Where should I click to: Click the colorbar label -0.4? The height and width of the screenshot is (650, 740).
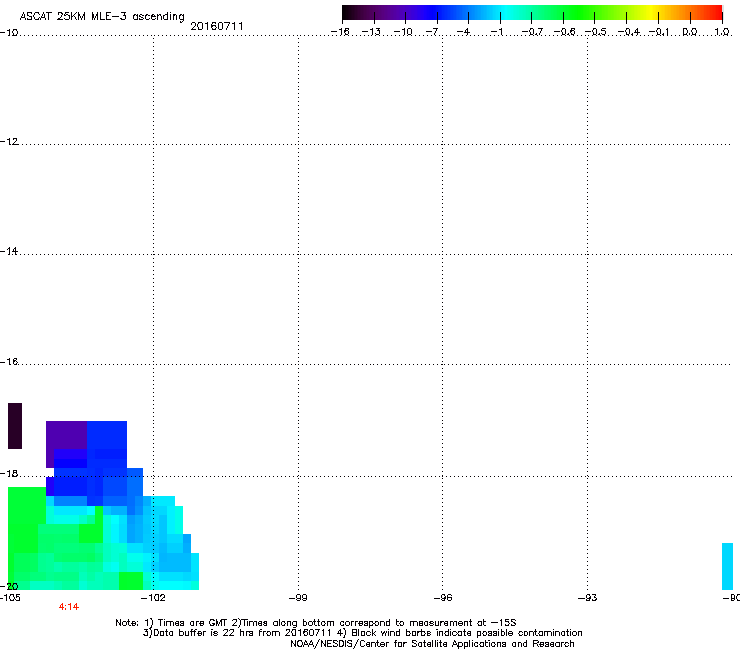629,32
